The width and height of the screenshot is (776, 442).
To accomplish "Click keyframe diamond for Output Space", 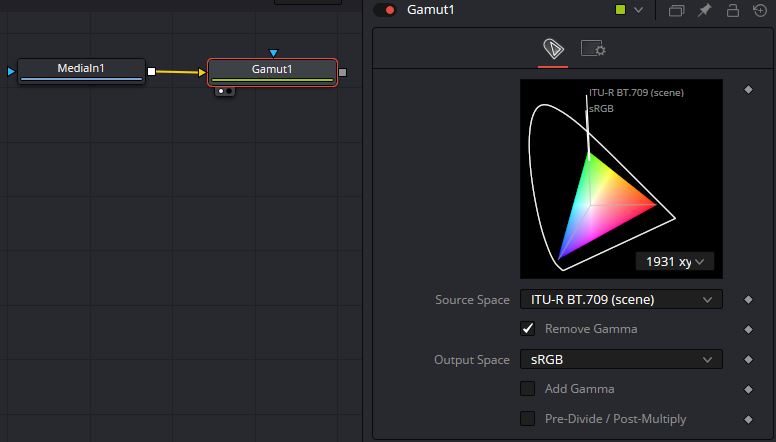I will [748, 359].
